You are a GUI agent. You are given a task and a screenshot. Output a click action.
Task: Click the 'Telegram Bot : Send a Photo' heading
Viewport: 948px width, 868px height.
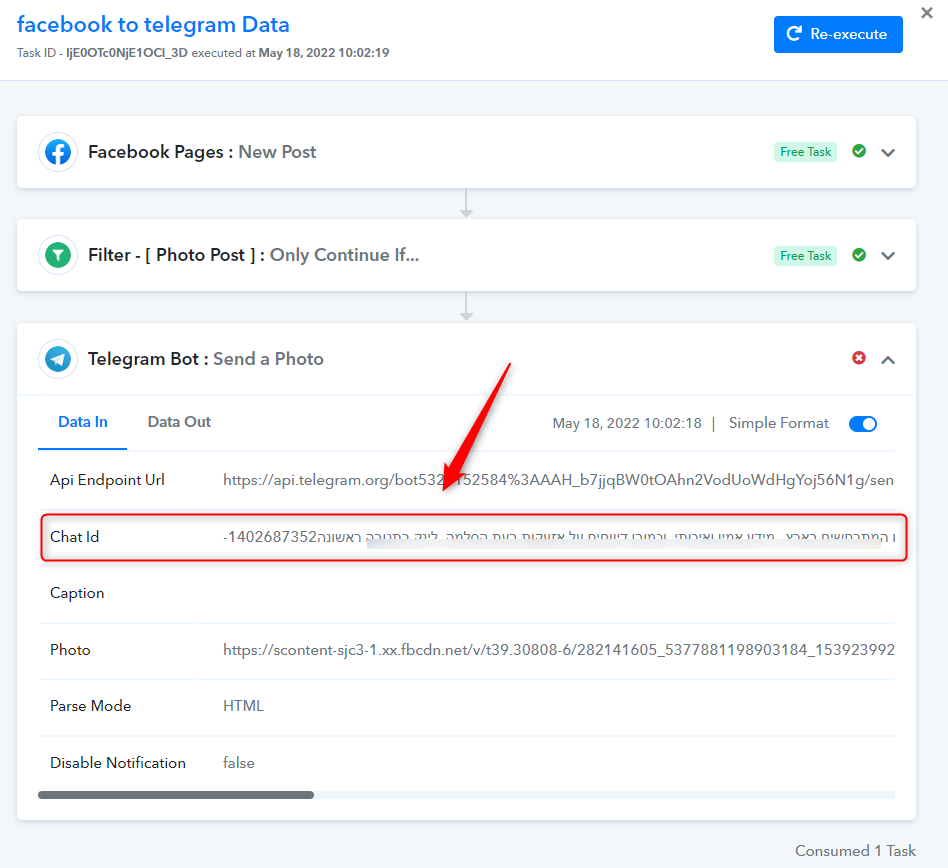point(206,359)
